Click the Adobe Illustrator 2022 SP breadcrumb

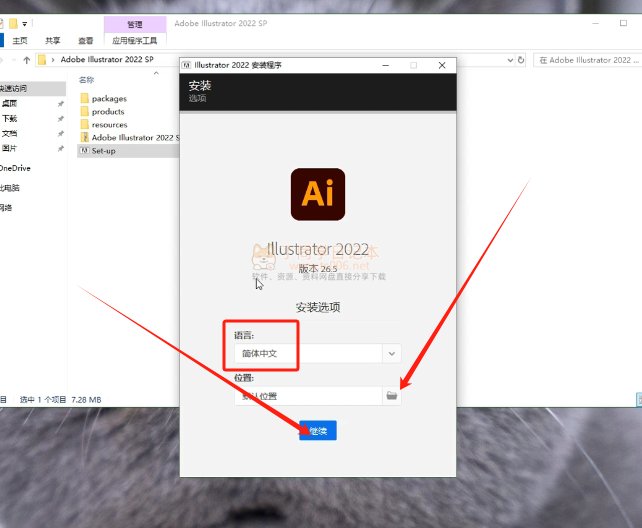107,59
